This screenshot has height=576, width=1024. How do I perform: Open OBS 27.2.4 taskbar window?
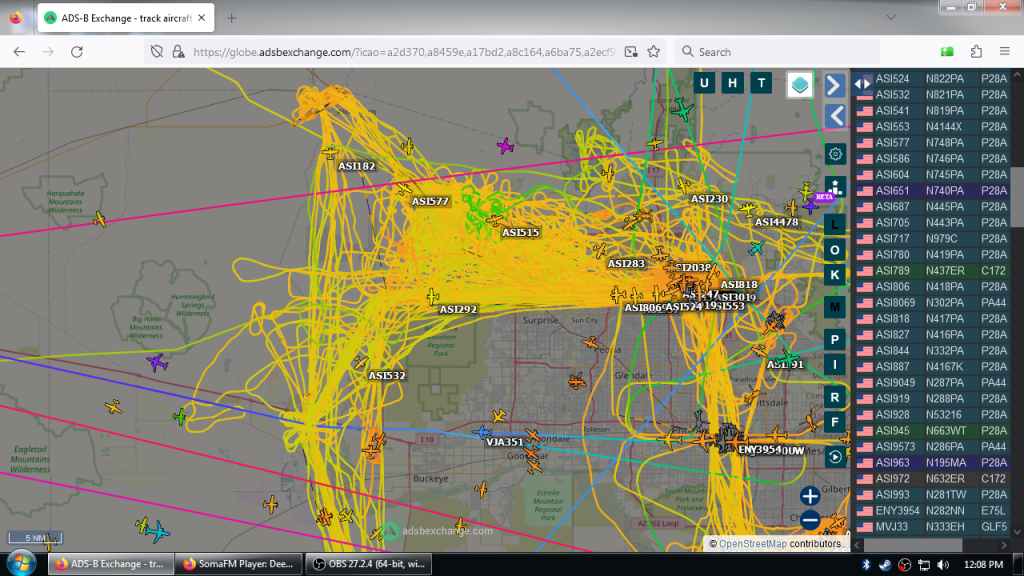click(x=369, y=564)
